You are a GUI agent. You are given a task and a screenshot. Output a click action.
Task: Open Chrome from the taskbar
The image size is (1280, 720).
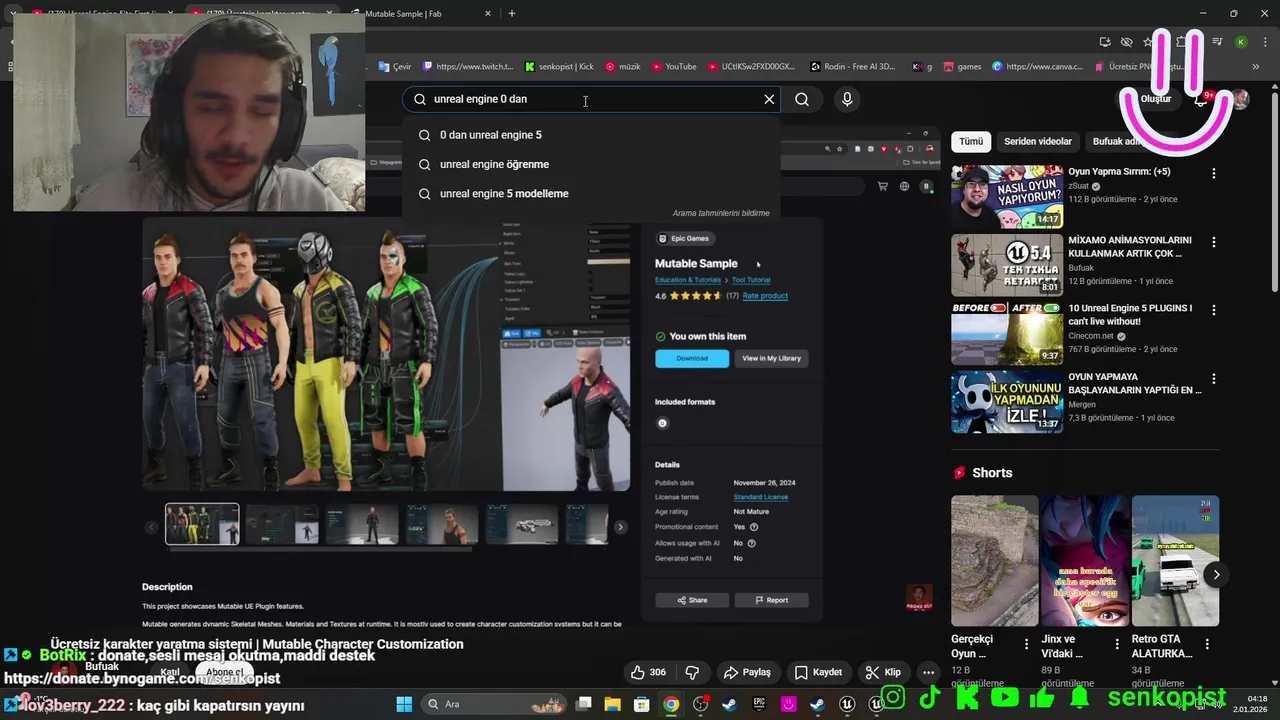671,704
